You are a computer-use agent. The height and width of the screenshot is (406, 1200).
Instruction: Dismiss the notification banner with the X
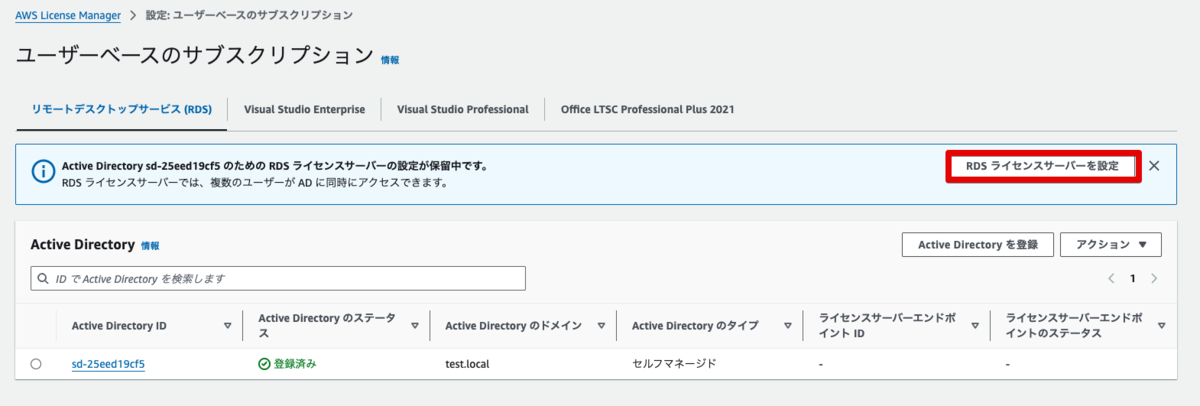tap(1154, 165)
